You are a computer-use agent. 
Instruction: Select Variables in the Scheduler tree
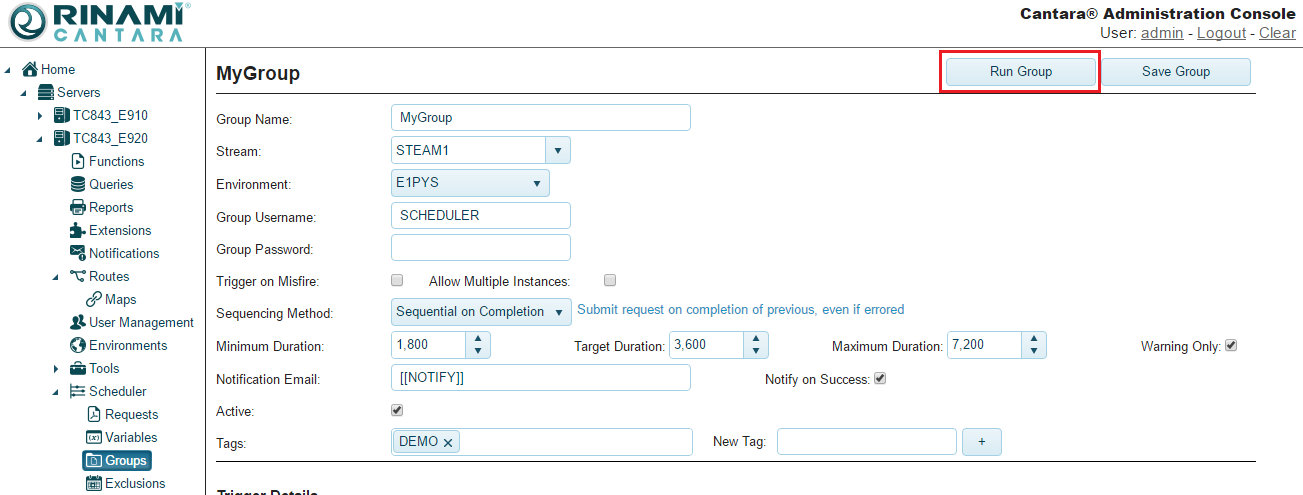pyautogui.click(x=131, y=437)
